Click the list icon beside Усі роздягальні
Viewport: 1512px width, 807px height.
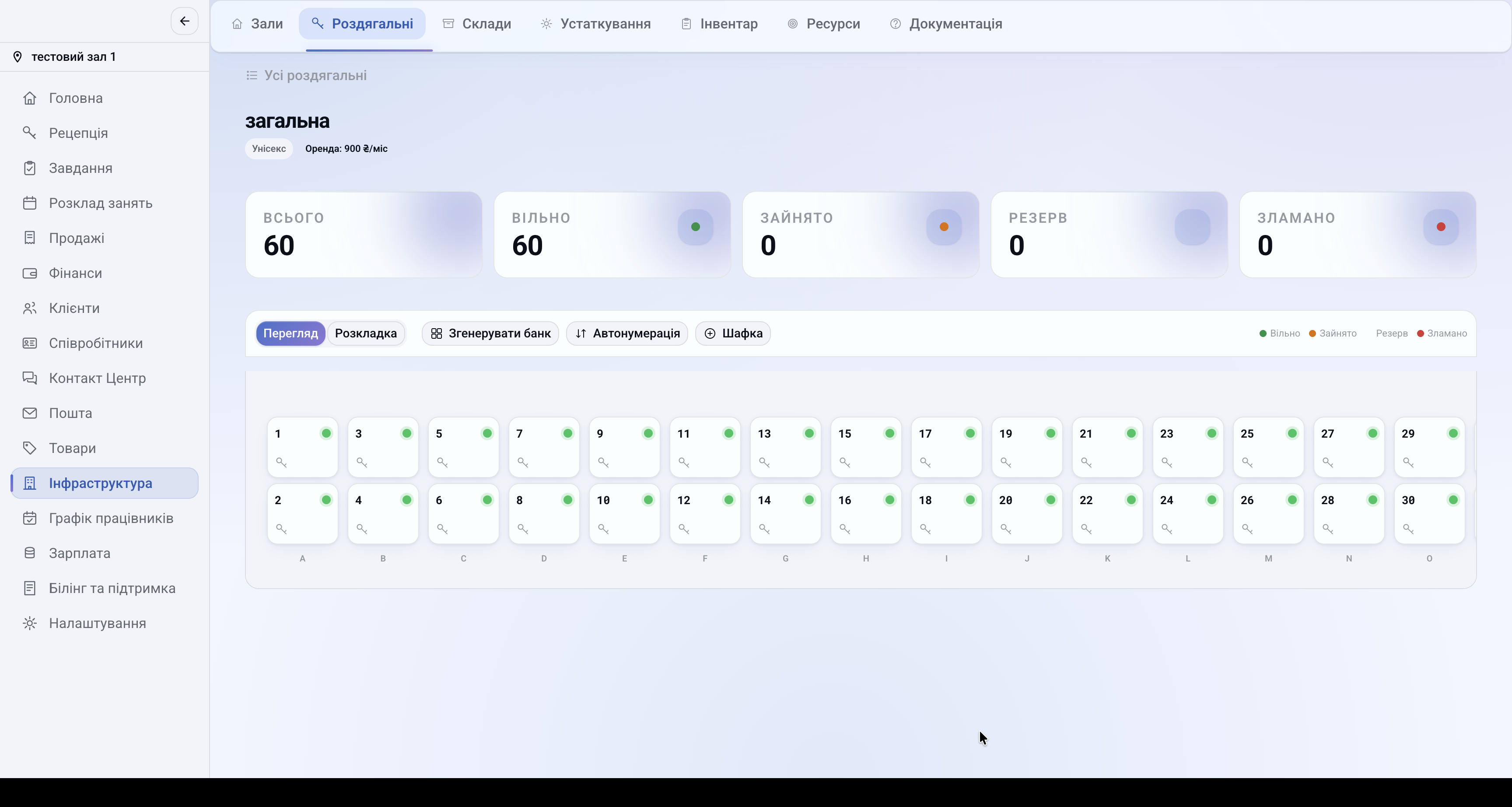pos(252,75)
